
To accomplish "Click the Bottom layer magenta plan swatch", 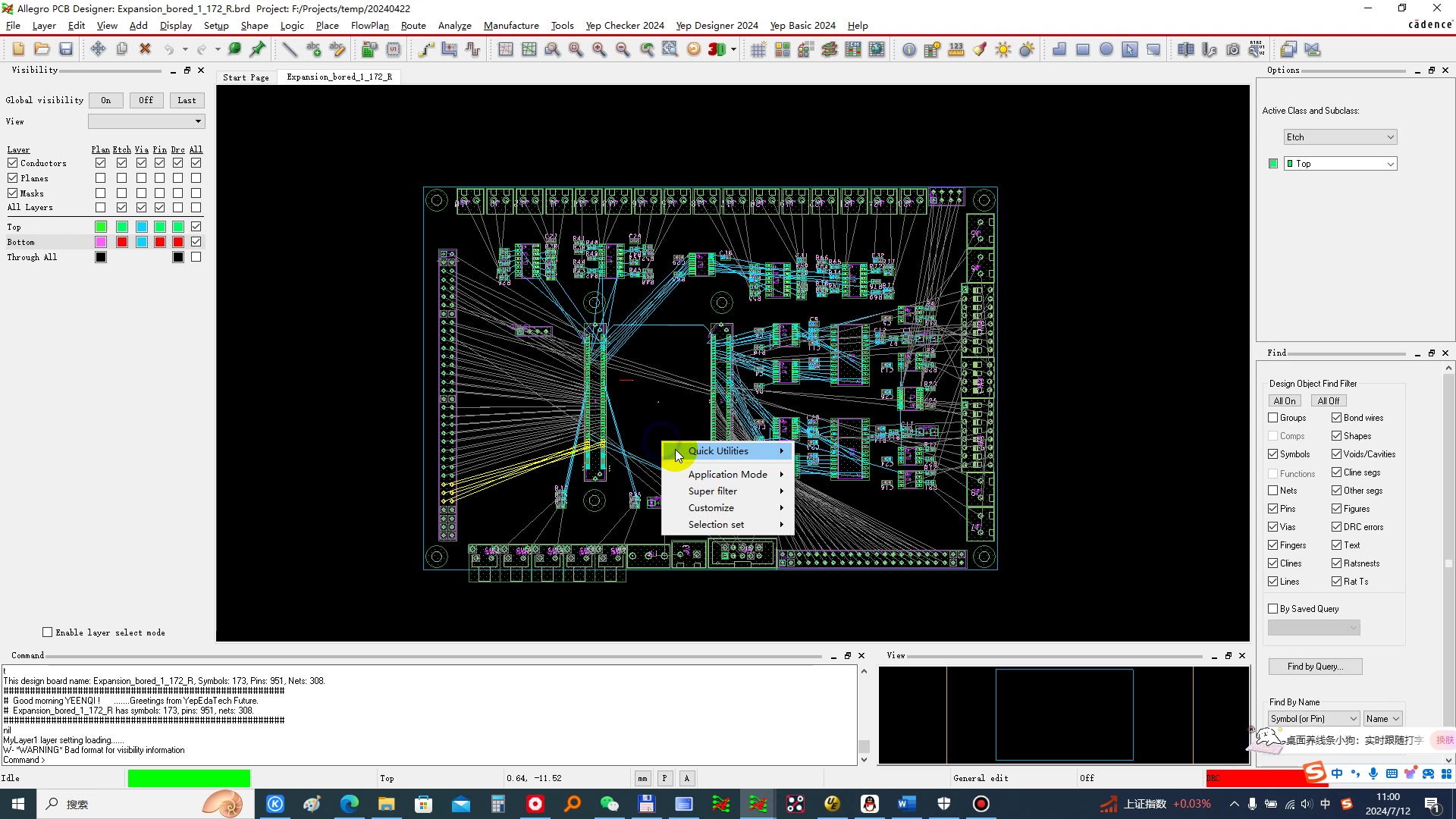I will (100, 242).
